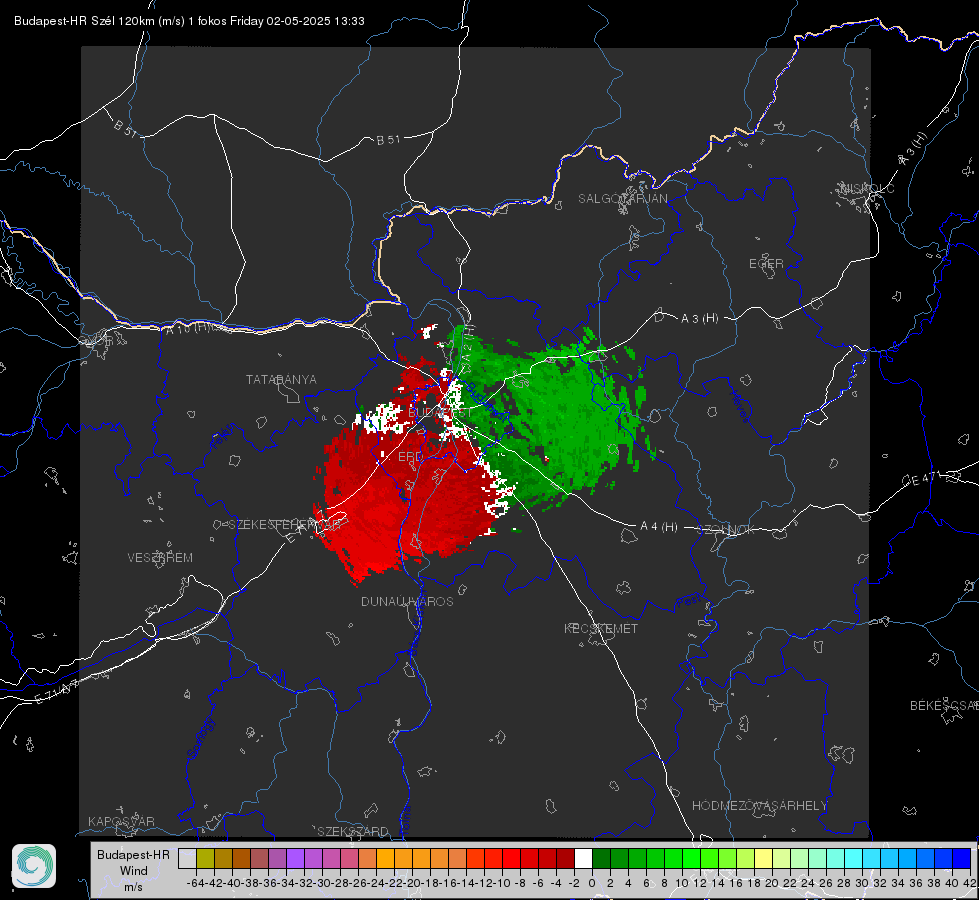
Task: Pick the light gray swatch left of -64
Action: 187,858
